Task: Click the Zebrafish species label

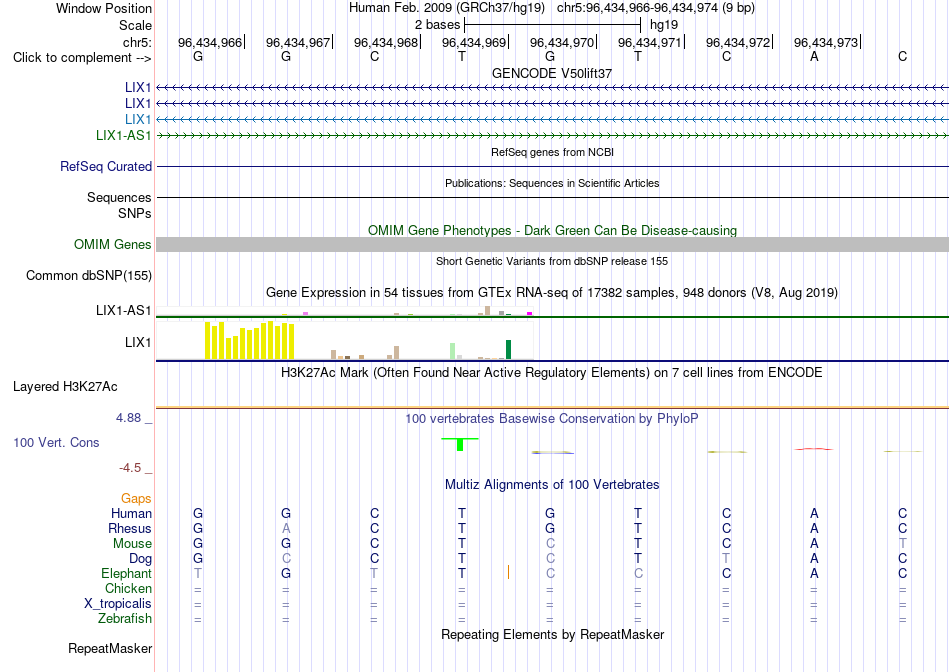Action: [125, 619]
